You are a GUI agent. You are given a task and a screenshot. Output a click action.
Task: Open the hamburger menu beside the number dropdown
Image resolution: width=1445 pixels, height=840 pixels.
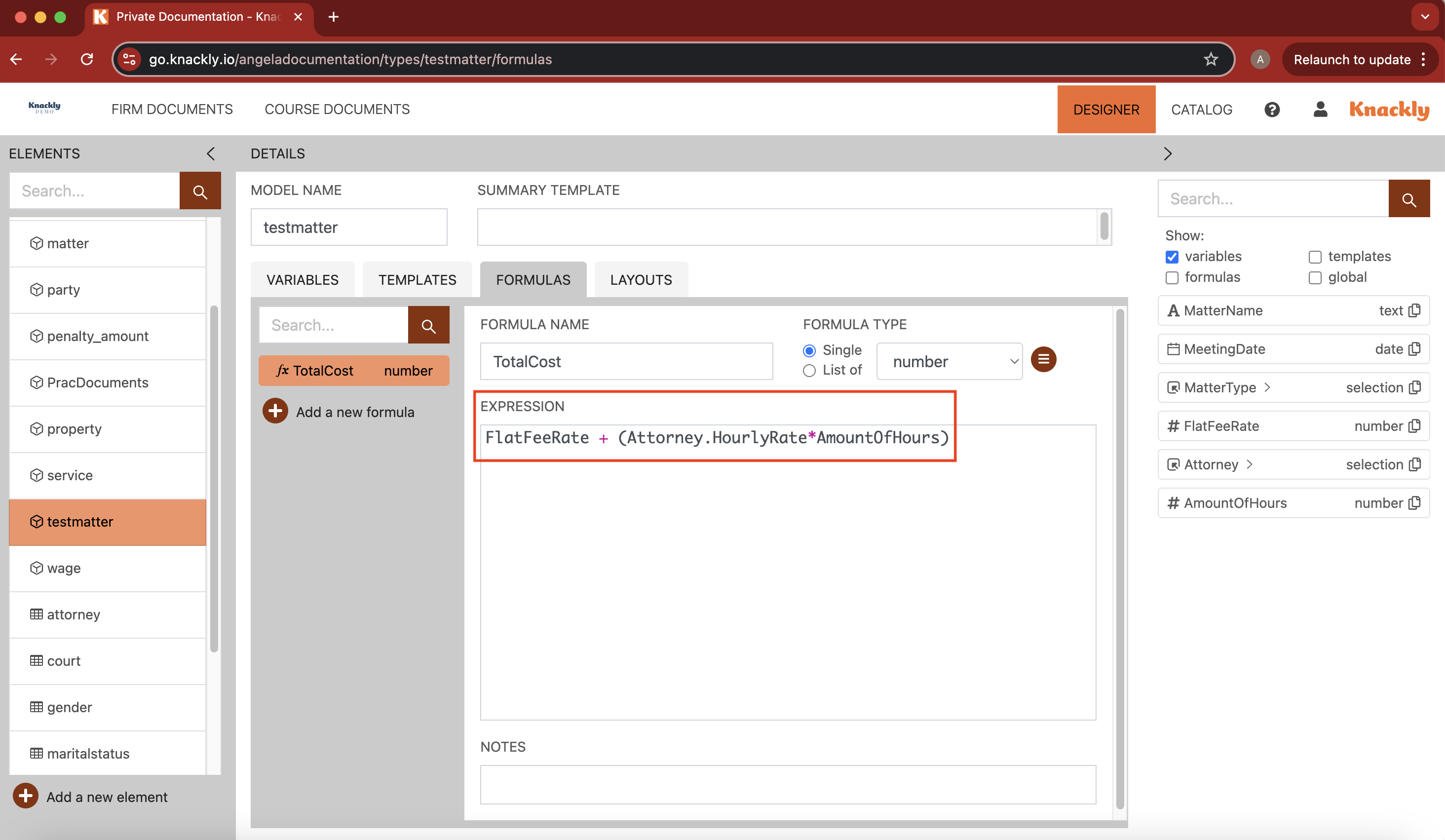pos(1044,359)
